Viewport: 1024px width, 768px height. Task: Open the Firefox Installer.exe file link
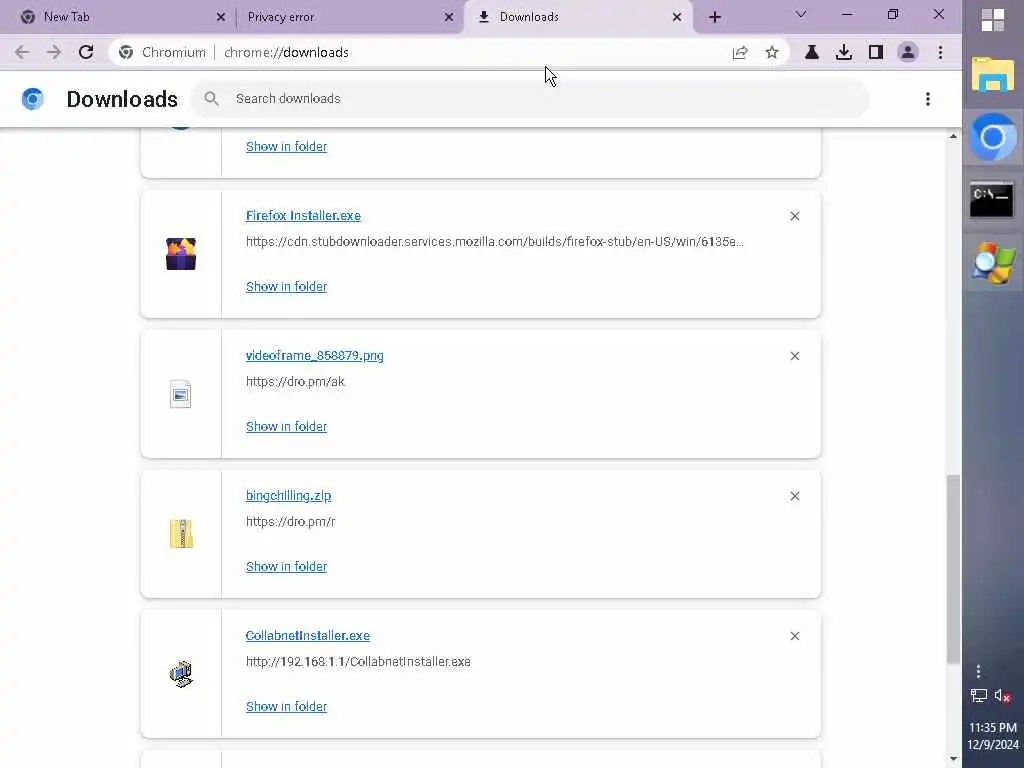tap(303, 216)
